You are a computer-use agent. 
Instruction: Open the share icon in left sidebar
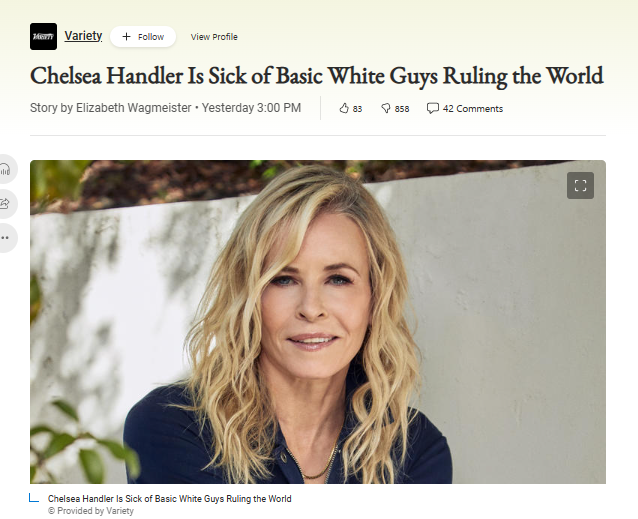5,203
